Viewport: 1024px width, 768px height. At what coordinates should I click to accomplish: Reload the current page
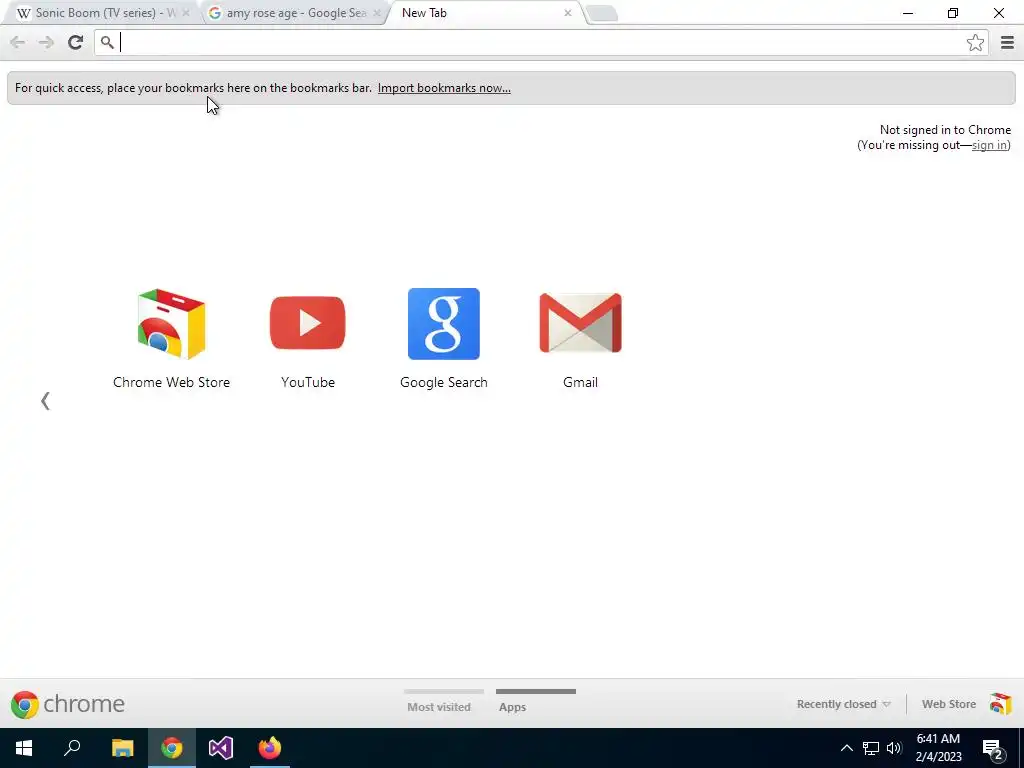[75, 42]
